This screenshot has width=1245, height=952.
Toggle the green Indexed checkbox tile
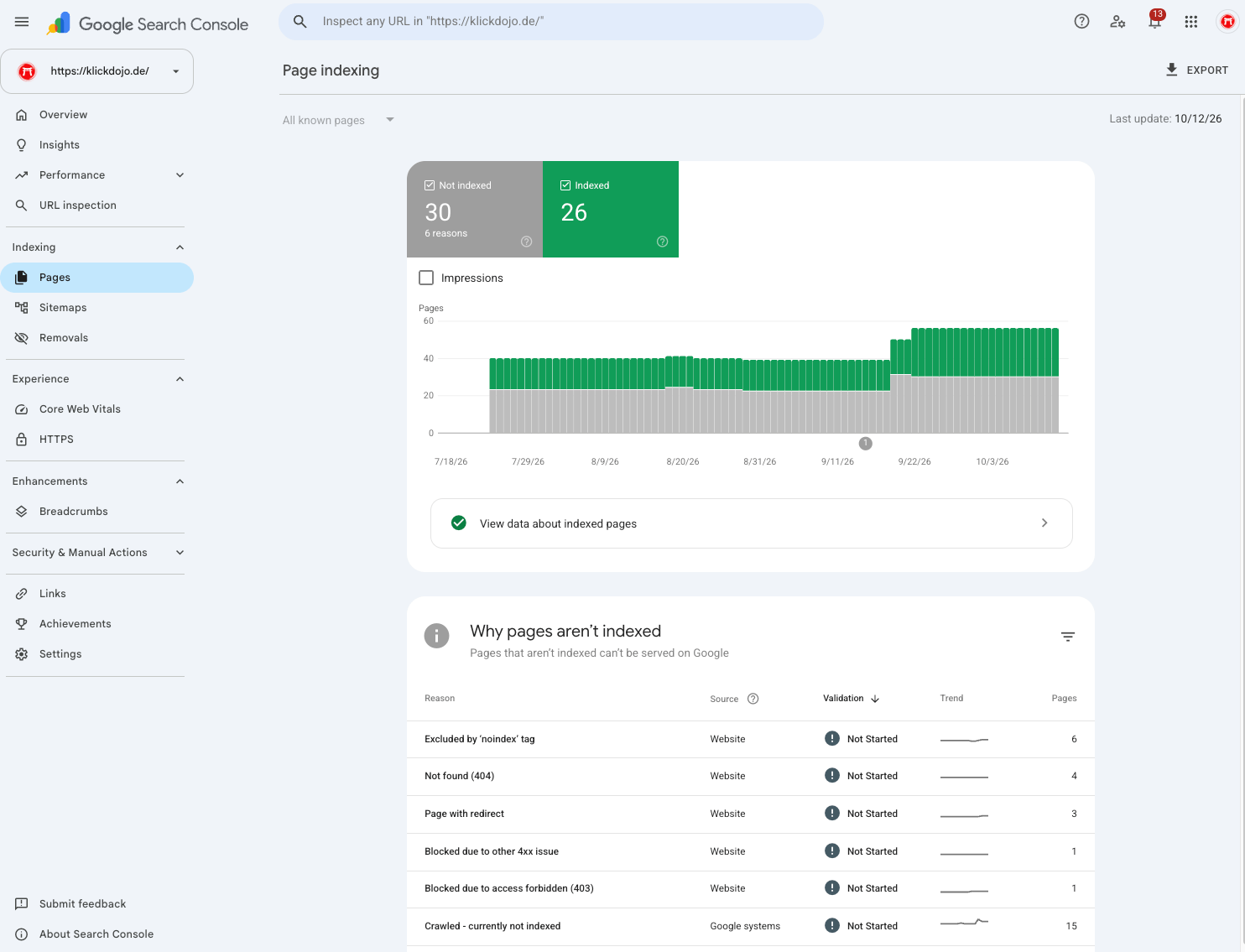click(611, 209)
